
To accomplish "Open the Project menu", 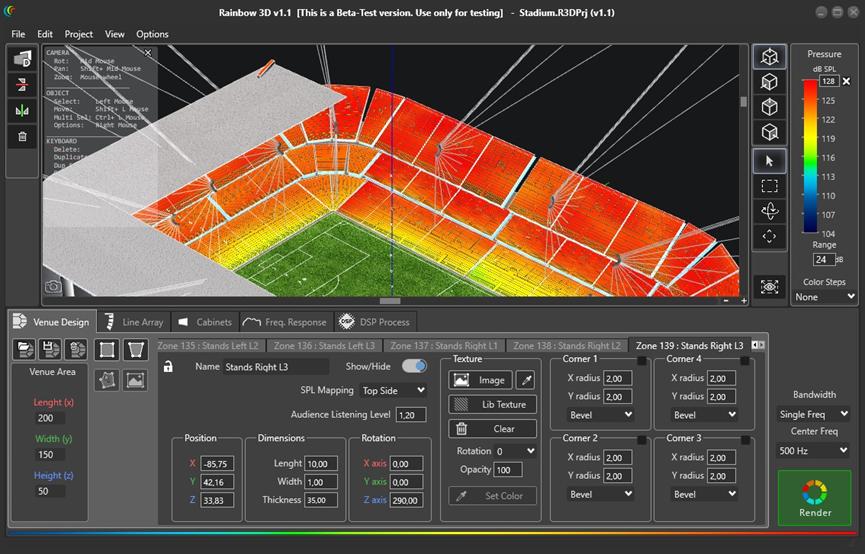I will point(79,34).
